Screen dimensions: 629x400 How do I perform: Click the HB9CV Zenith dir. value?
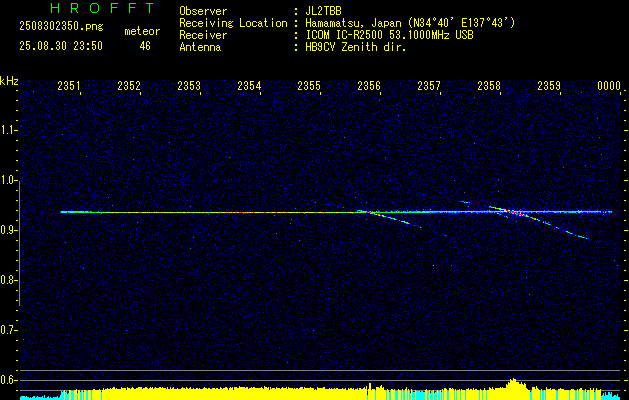click(x=355, y=47)
